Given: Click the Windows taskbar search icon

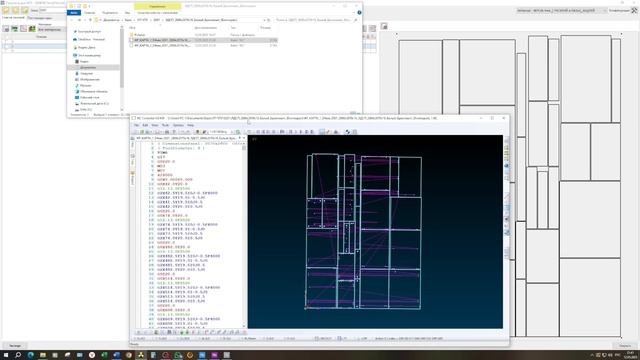Looking at the screenshot, I should coord(18,355).
